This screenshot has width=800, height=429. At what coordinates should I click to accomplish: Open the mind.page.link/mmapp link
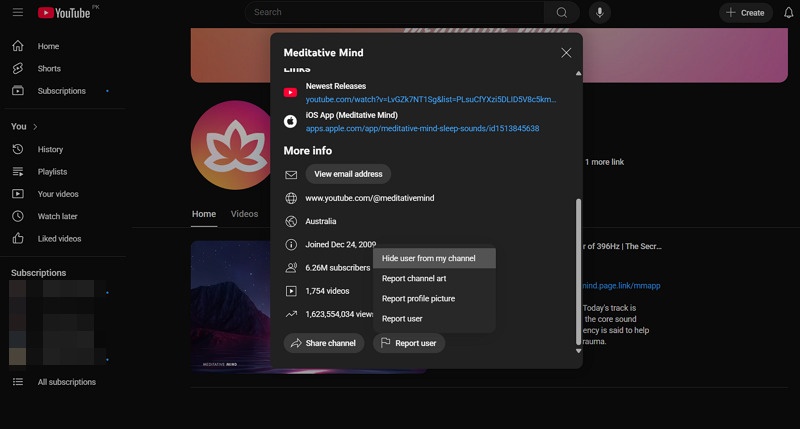621,286
